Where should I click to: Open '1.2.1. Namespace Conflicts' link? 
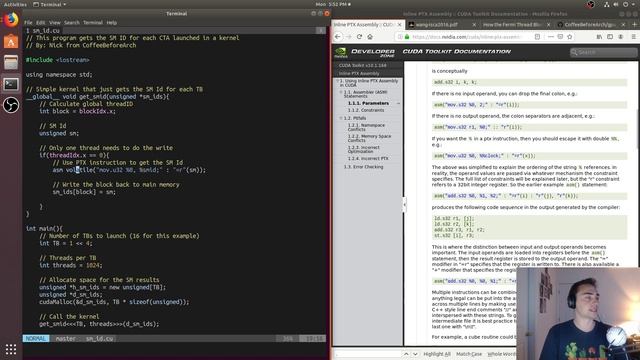click(x=366, y=127)
